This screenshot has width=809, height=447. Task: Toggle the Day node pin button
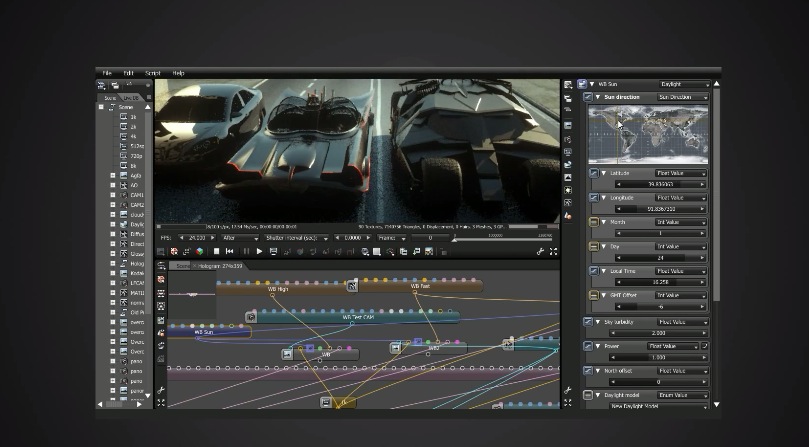(x=594, y=247)
